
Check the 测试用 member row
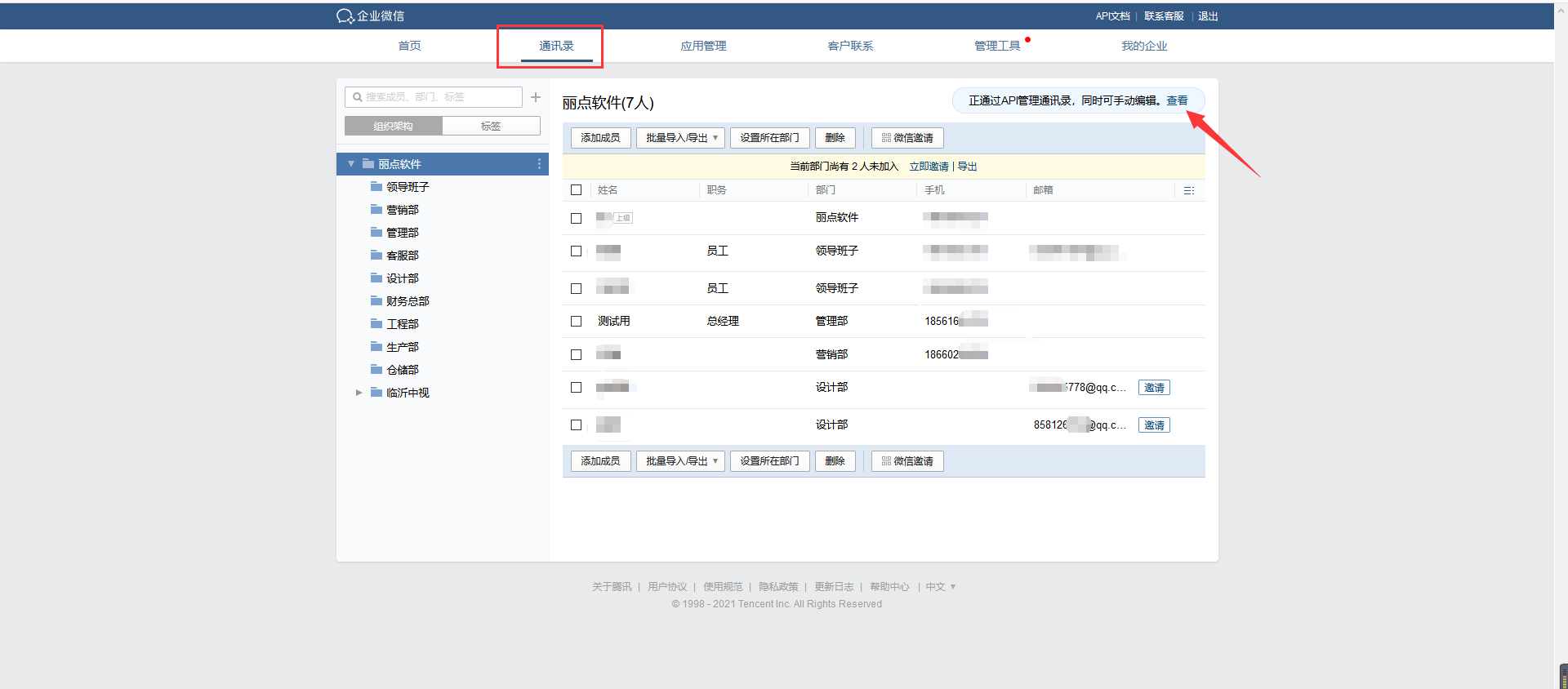(x=577, y=322)
